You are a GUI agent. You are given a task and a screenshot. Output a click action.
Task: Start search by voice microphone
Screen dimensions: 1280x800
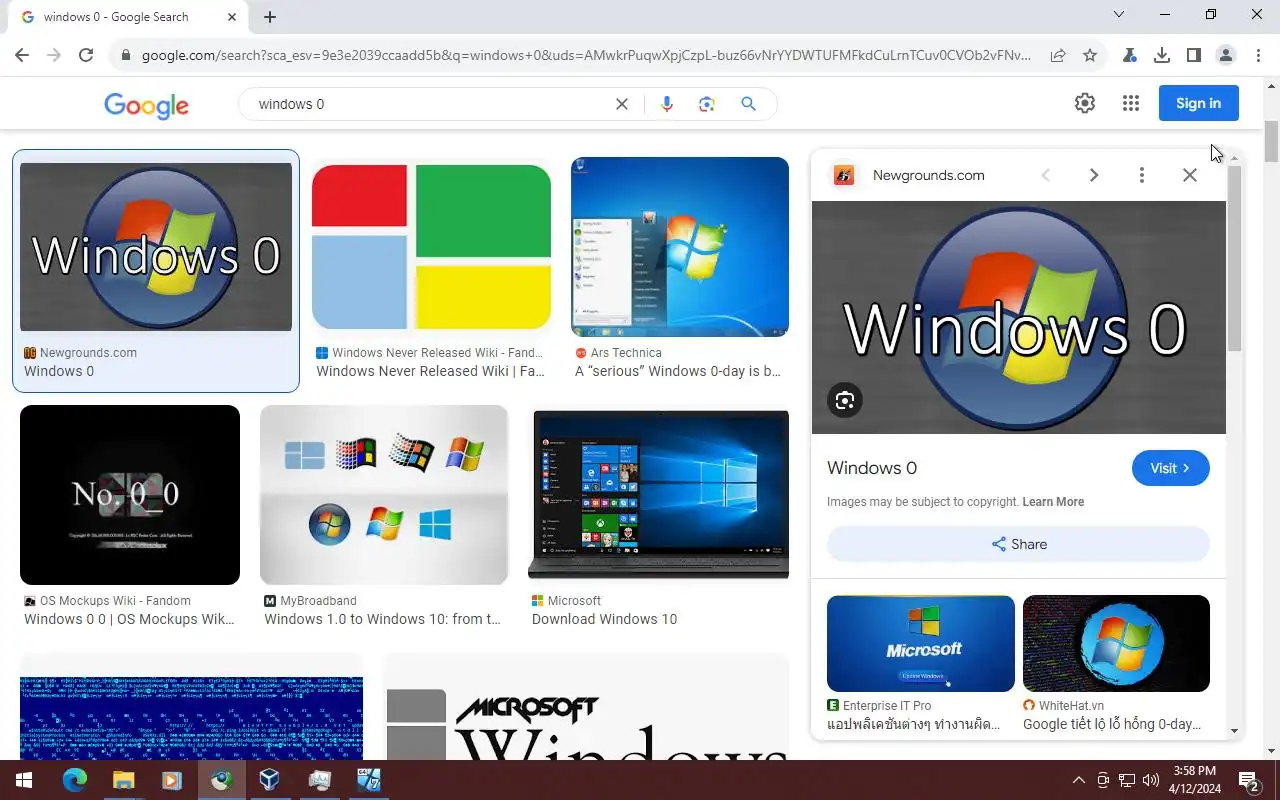coord(667,104)
